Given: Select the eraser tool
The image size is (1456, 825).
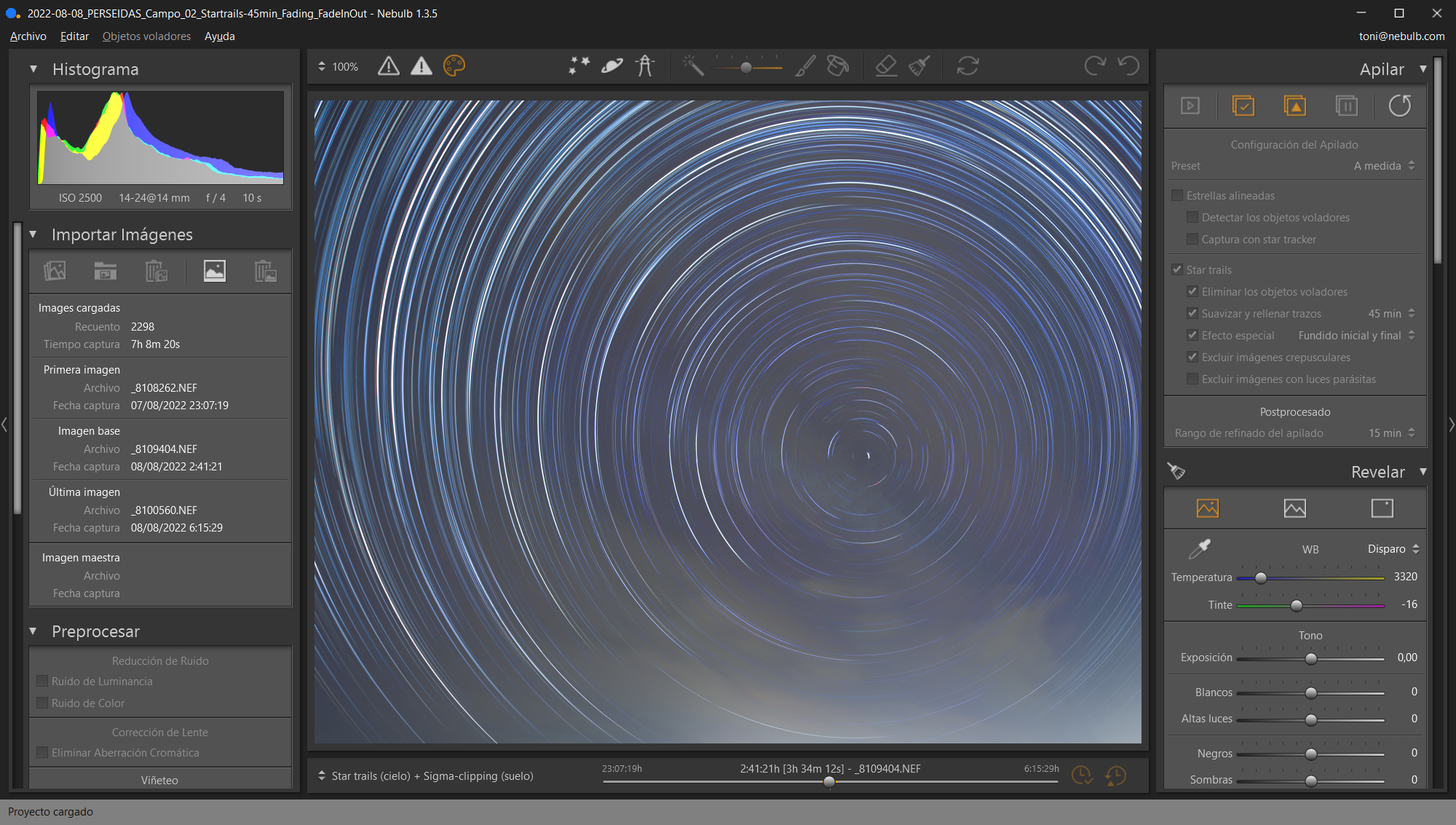Looking at the screenshot, I should click(x=886, y=66).
